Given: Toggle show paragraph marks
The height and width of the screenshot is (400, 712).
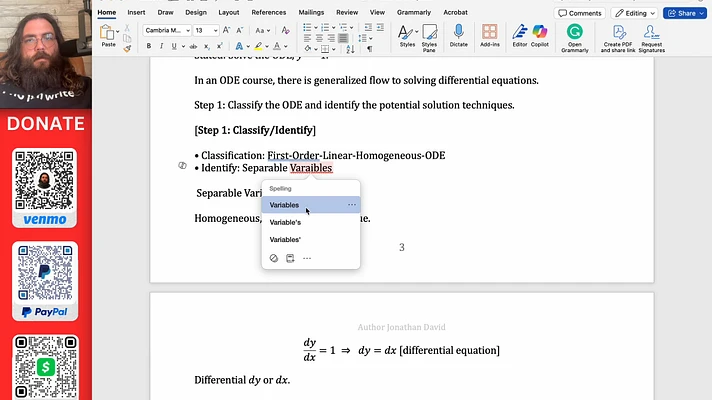Looking at the screenshot, I should pos(370,49).
